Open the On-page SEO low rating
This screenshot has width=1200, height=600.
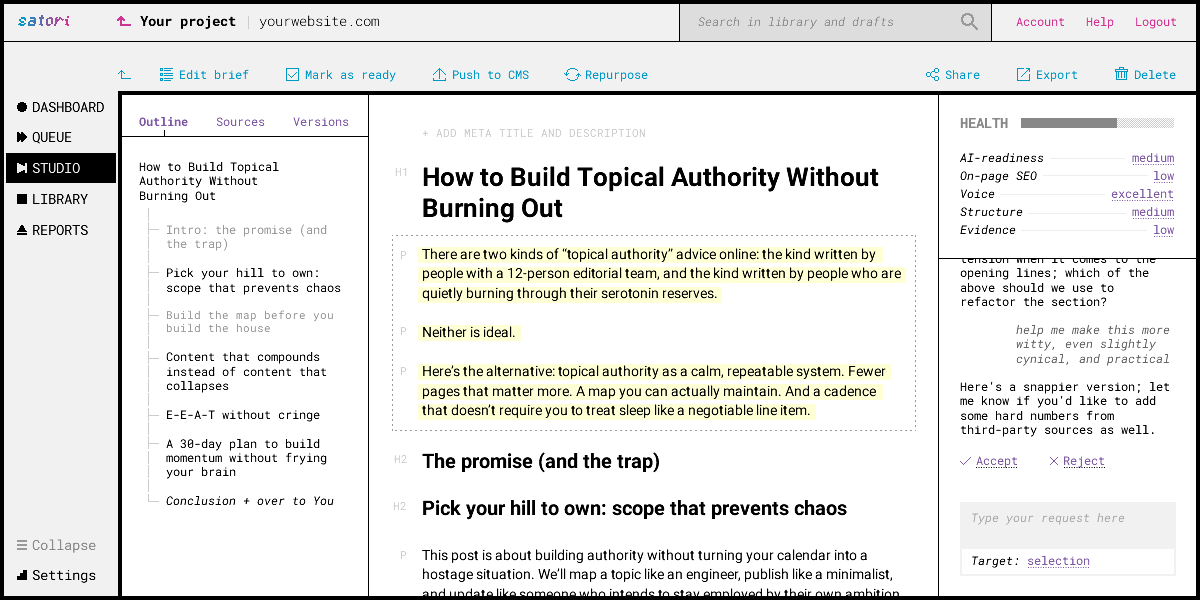pos(1163,176)
